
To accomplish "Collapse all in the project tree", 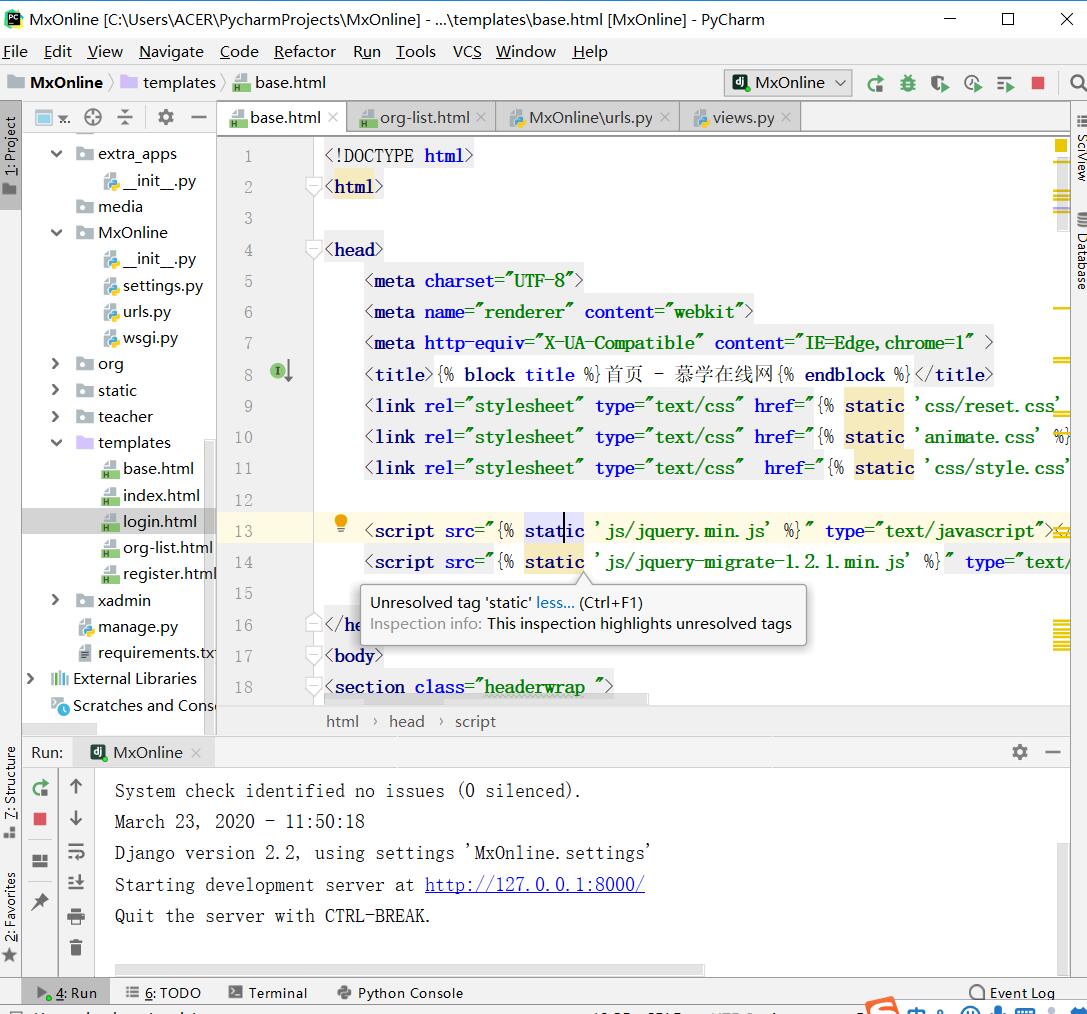I will click(125, 117).
